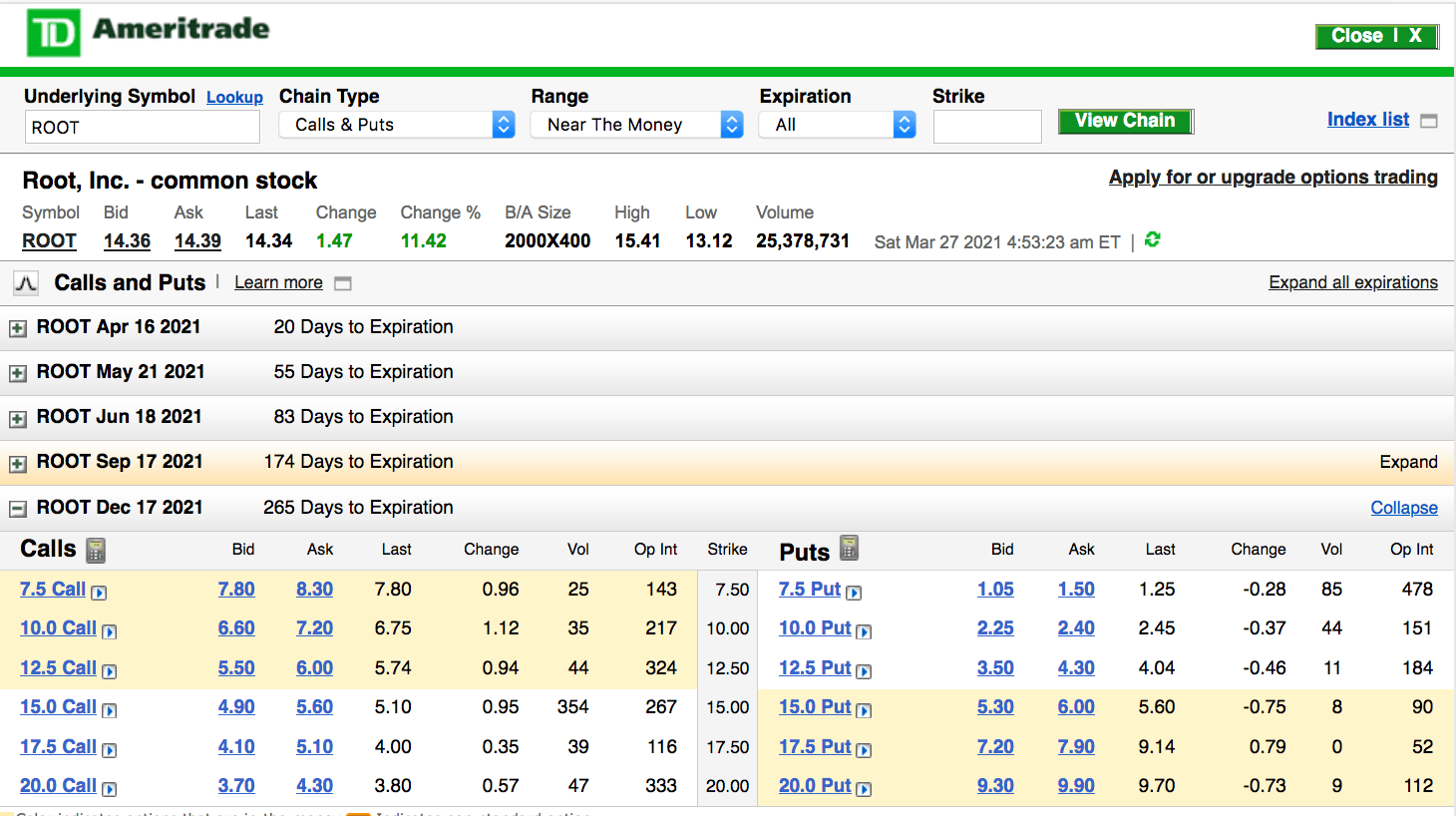
Task: Open the Puts calculator icon
Action: (x=849, y=548)
